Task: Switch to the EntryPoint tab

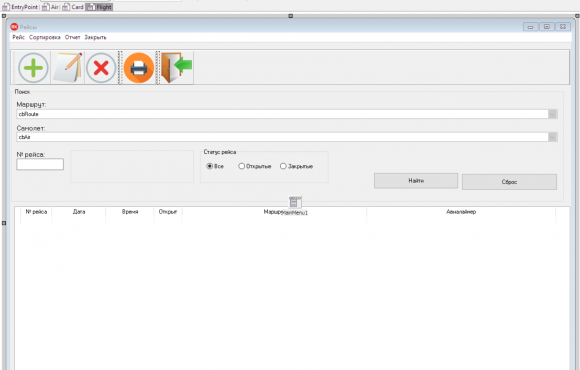Action: pos(20,7)
